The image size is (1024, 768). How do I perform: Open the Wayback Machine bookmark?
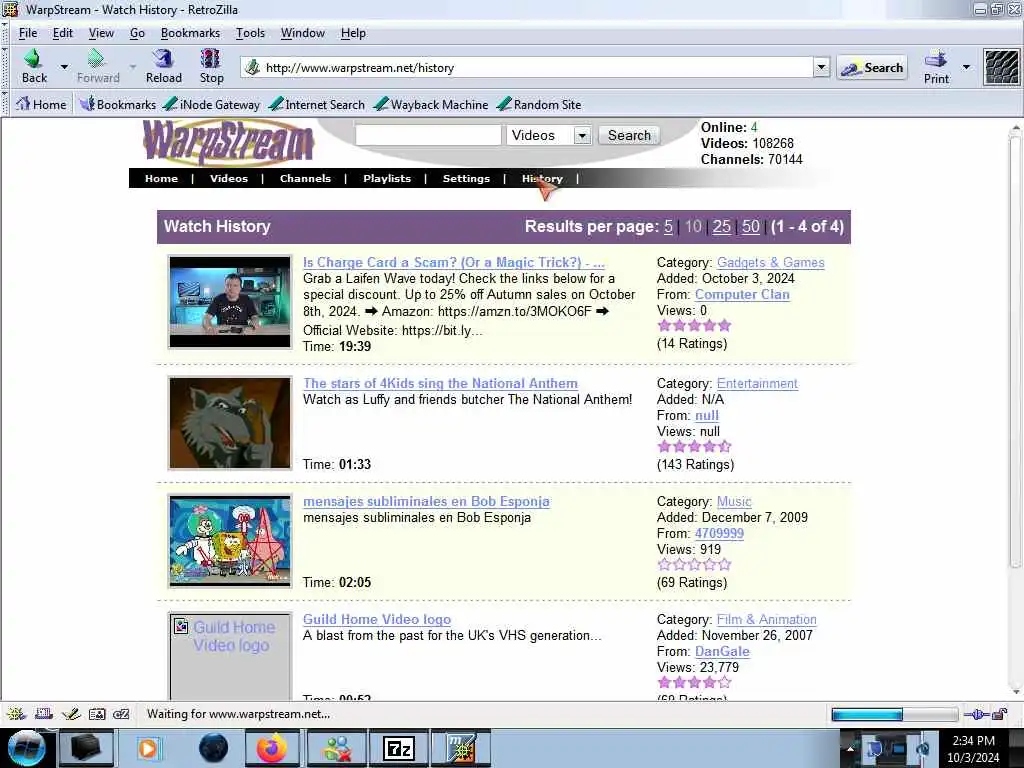click(431, 104)
